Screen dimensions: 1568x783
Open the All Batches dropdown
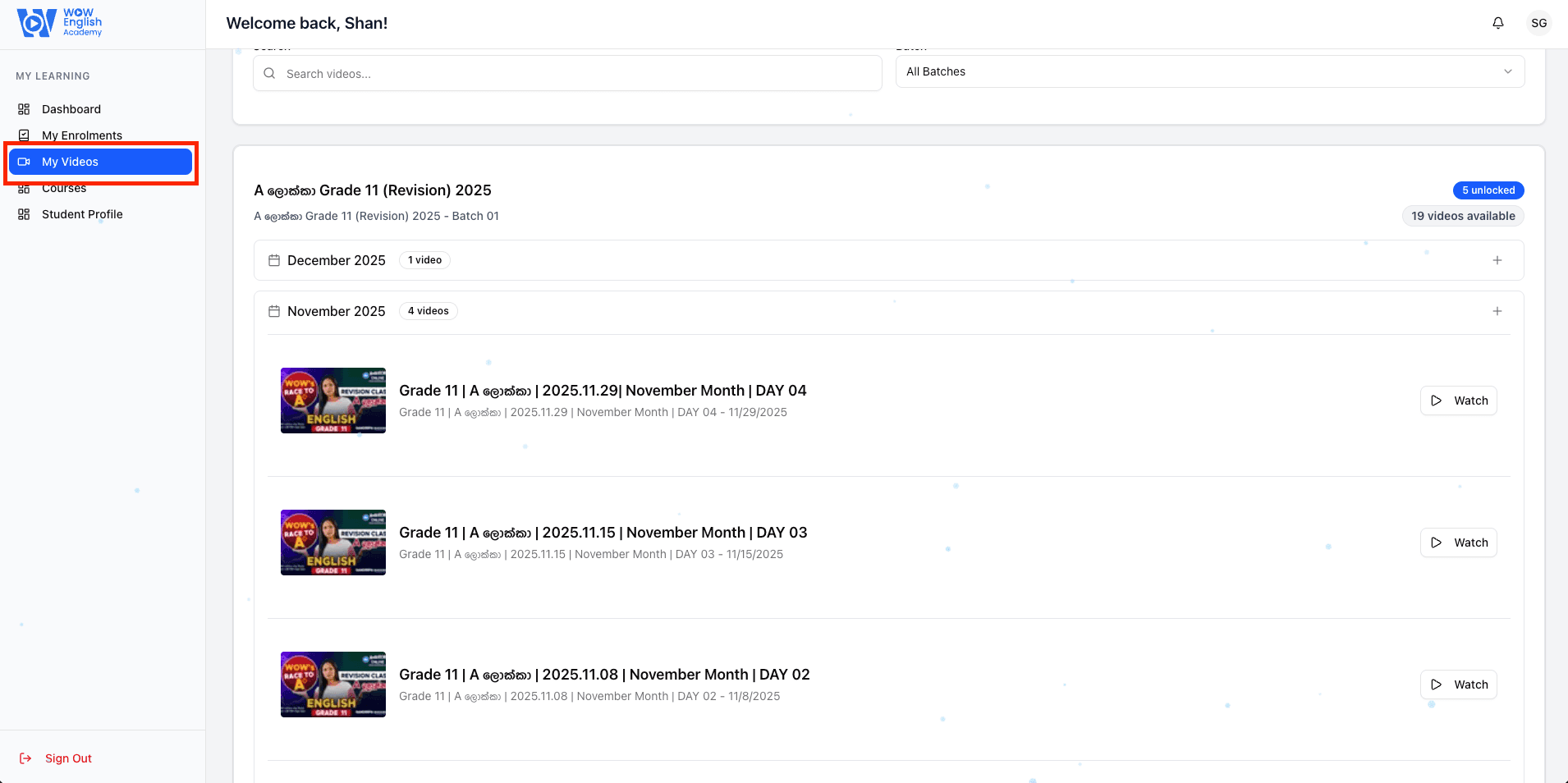point(1209,71)
